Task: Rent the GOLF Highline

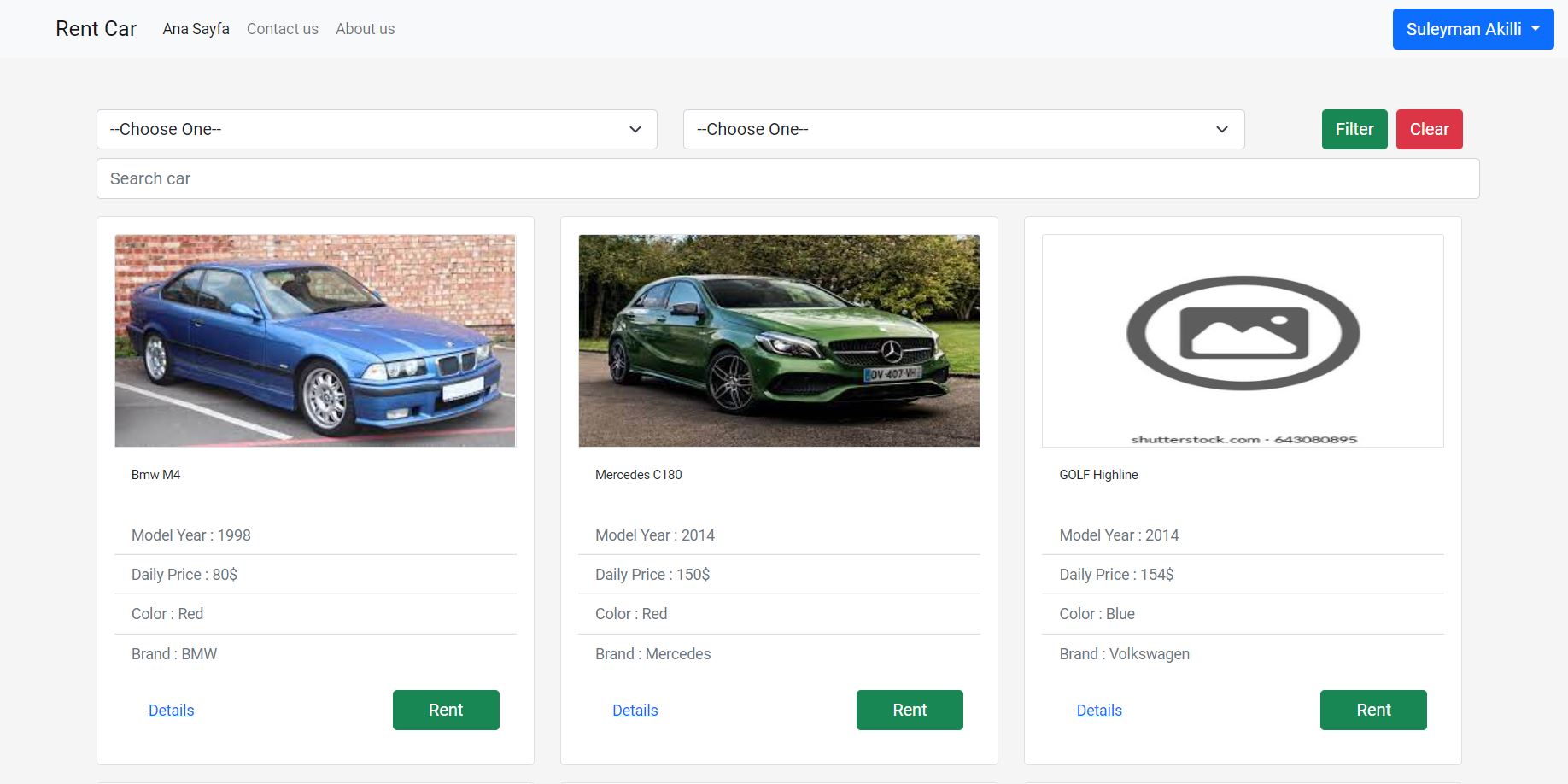Action: [x=1372, y=709]
